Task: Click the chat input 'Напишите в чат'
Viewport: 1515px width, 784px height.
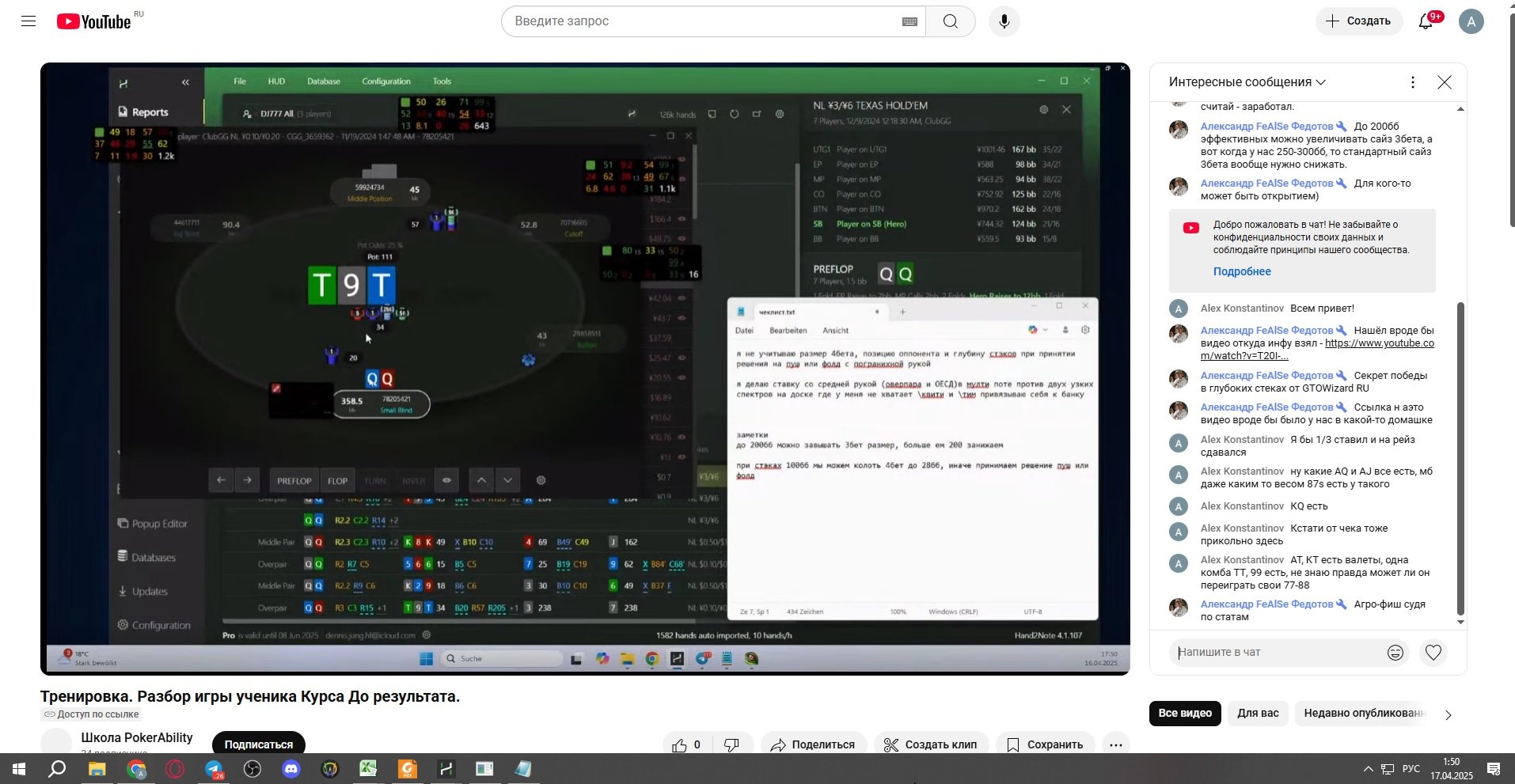Action: pos(1274,653)
